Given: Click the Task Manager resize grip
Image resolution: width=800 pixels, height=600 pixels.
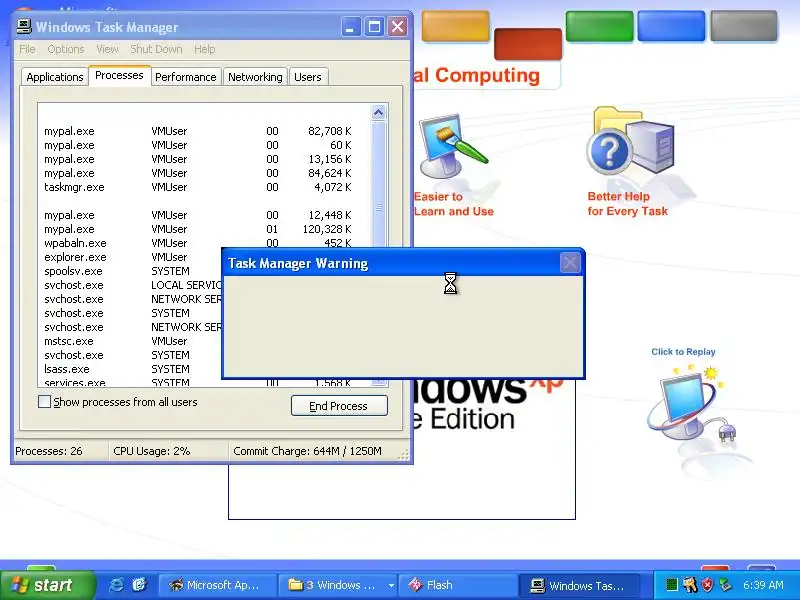Looking at the screenshot, I should point(404,454).
